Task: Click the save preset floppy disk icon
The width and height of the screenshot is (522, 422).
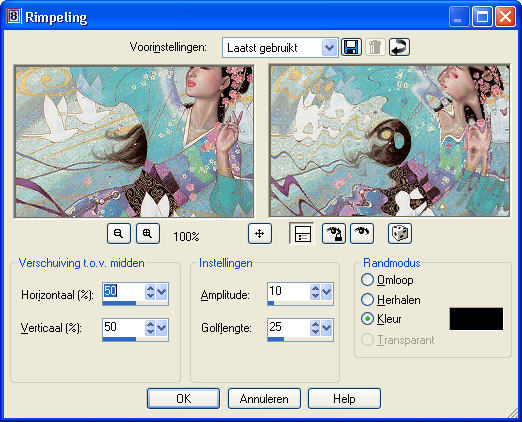Action: pos(351,47)
